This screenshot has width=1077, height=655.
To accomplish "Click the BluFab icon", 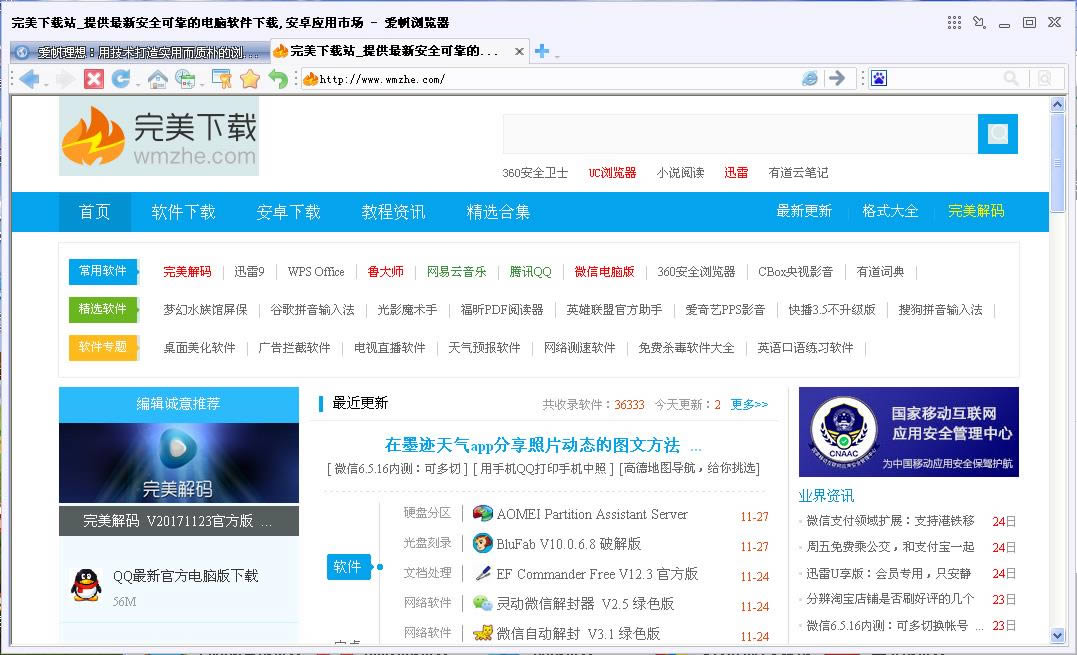I will [x=483, y=544].
